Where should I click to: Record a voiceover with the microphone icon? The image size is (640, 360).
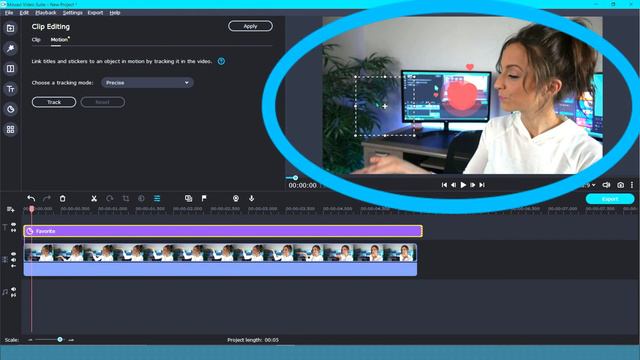point(251,198)
